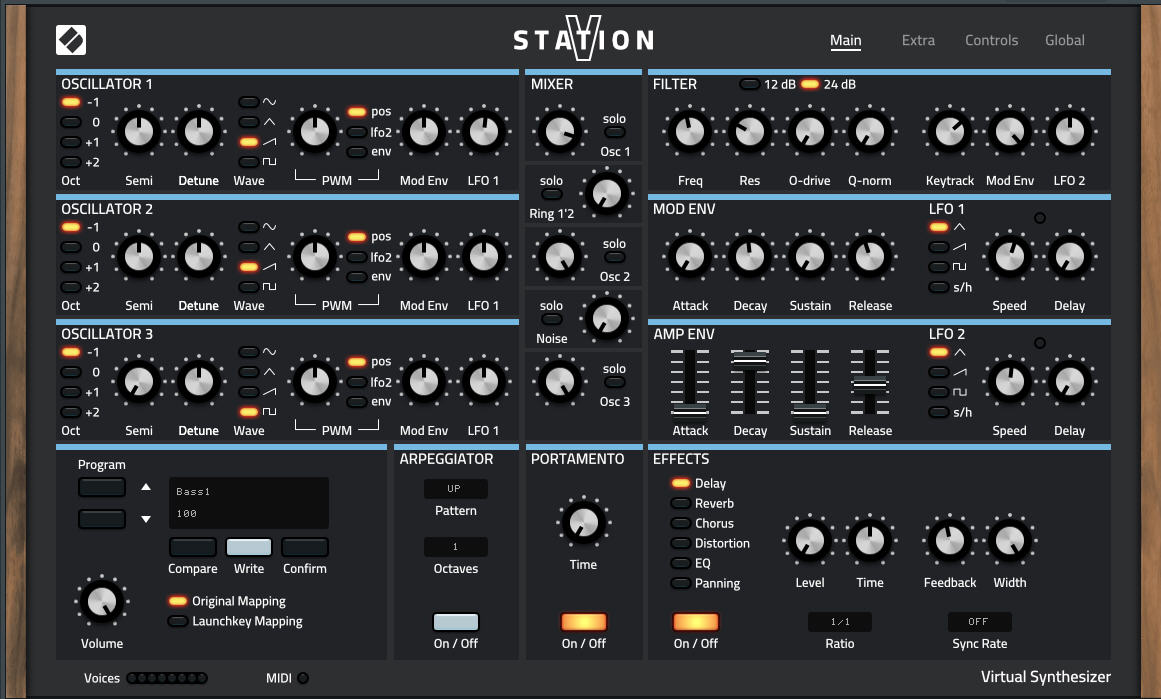Switch to Global tab
1161x699 pixels.
point(1065,40)
